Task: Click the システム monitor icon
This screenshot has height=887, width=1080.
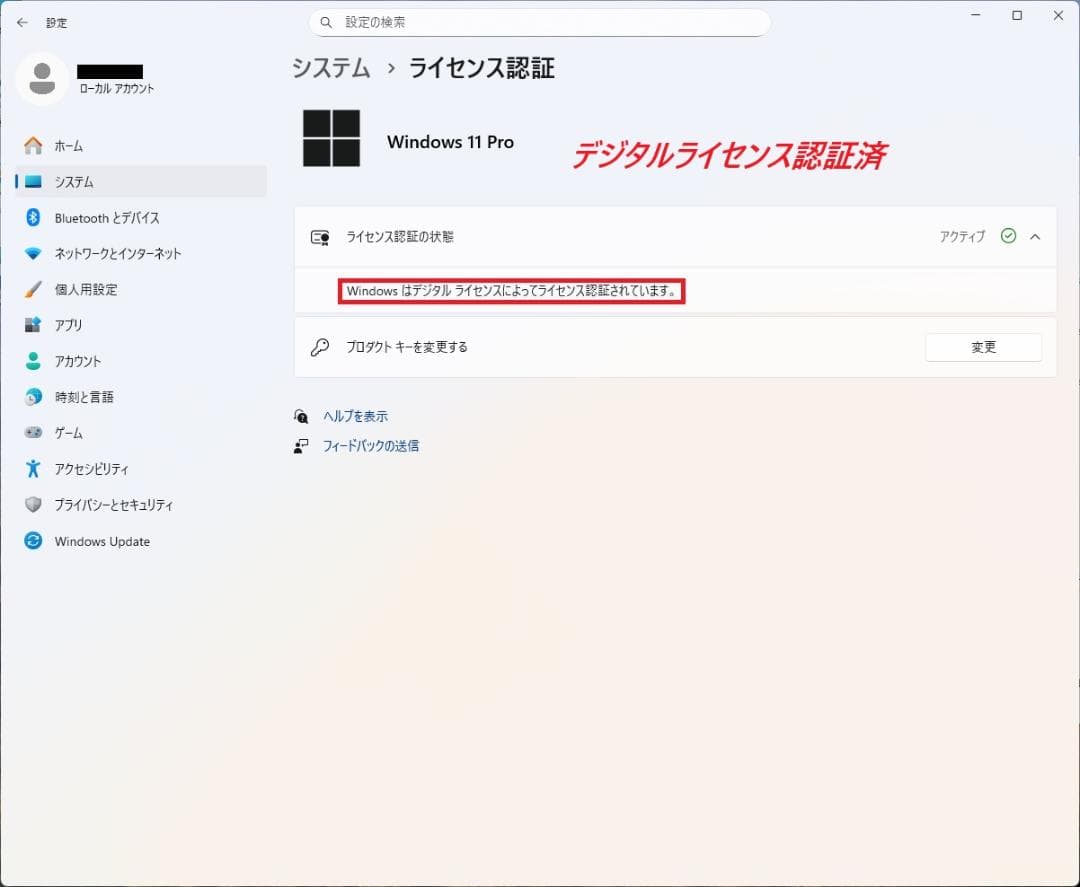Action: coord(33,182)
